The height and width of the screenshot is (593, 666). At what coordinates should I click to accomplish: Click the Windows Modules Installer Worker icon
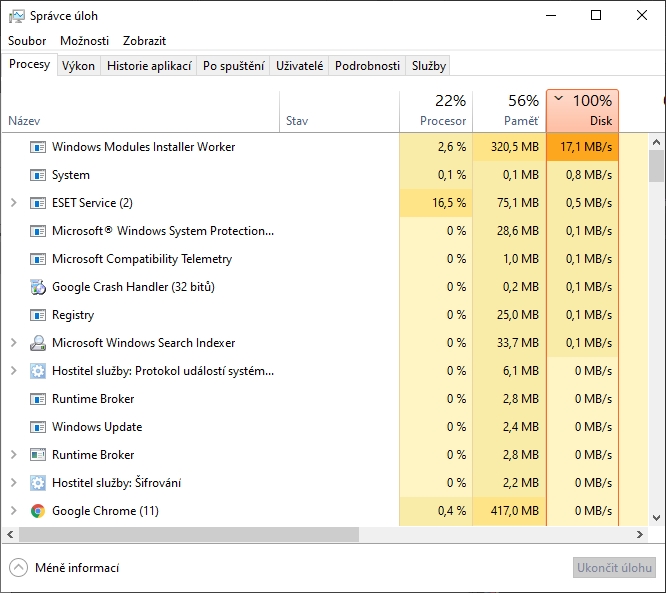pyautogui.click(x=38, y=147)
